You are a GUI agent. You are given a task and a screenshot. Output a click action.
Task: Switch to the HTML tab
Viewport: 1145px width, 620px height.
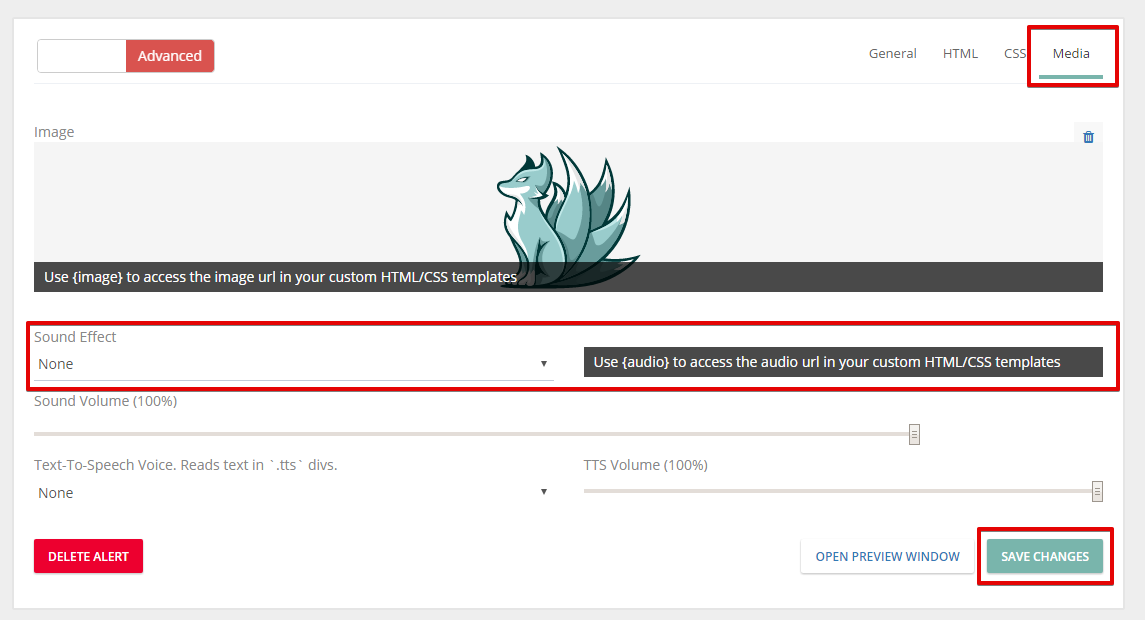pos(960,53)
